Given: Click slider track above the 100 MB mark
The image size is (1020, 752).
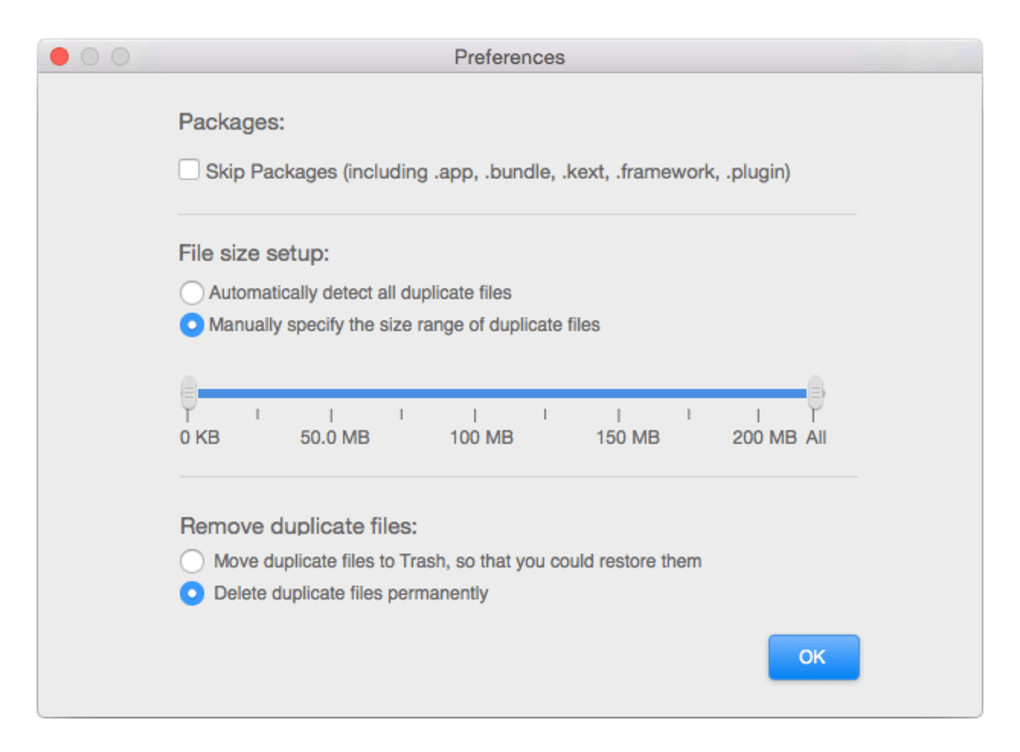Looking at the screenshot, I should [474, 394].
